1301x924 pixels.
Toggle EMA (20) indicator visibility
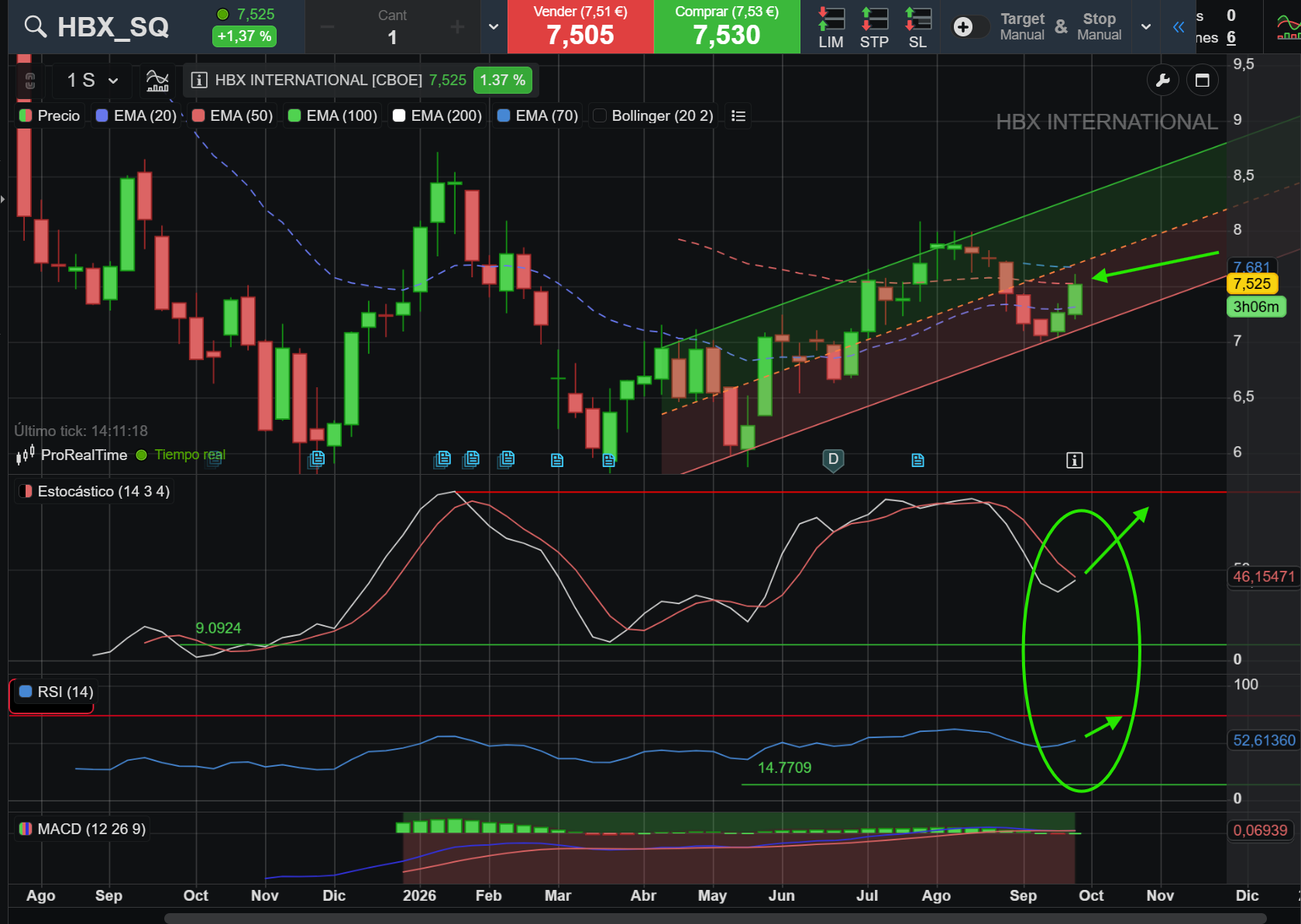[x=136, y=115]
